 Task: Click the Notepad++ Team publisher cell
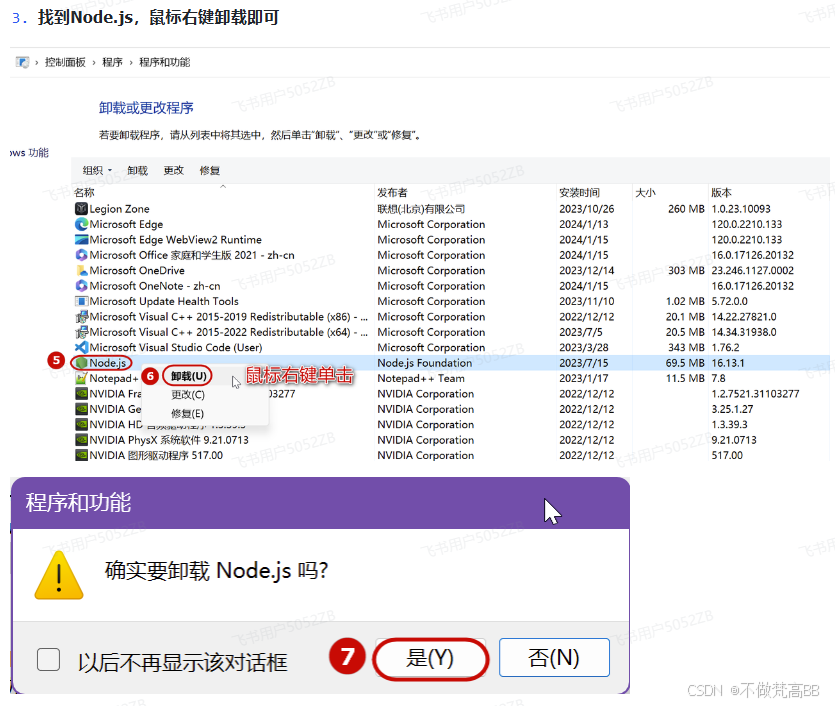click(421, 379)
